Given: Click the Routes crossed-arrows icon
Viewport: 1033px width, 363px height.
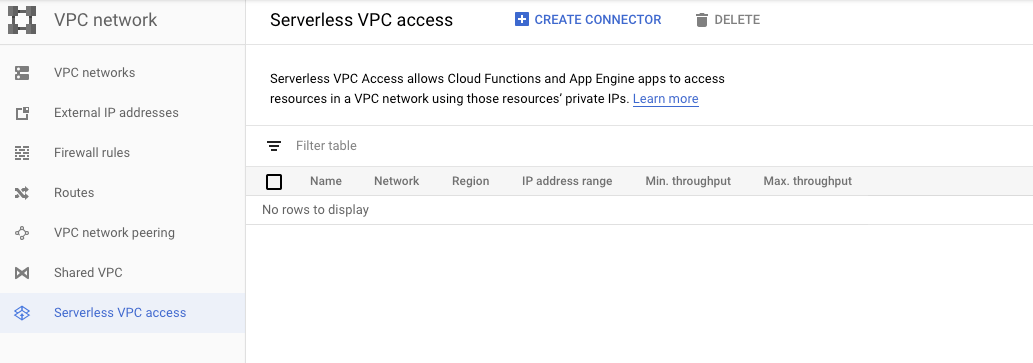Looking at the screenshot, I should [22, 193].
